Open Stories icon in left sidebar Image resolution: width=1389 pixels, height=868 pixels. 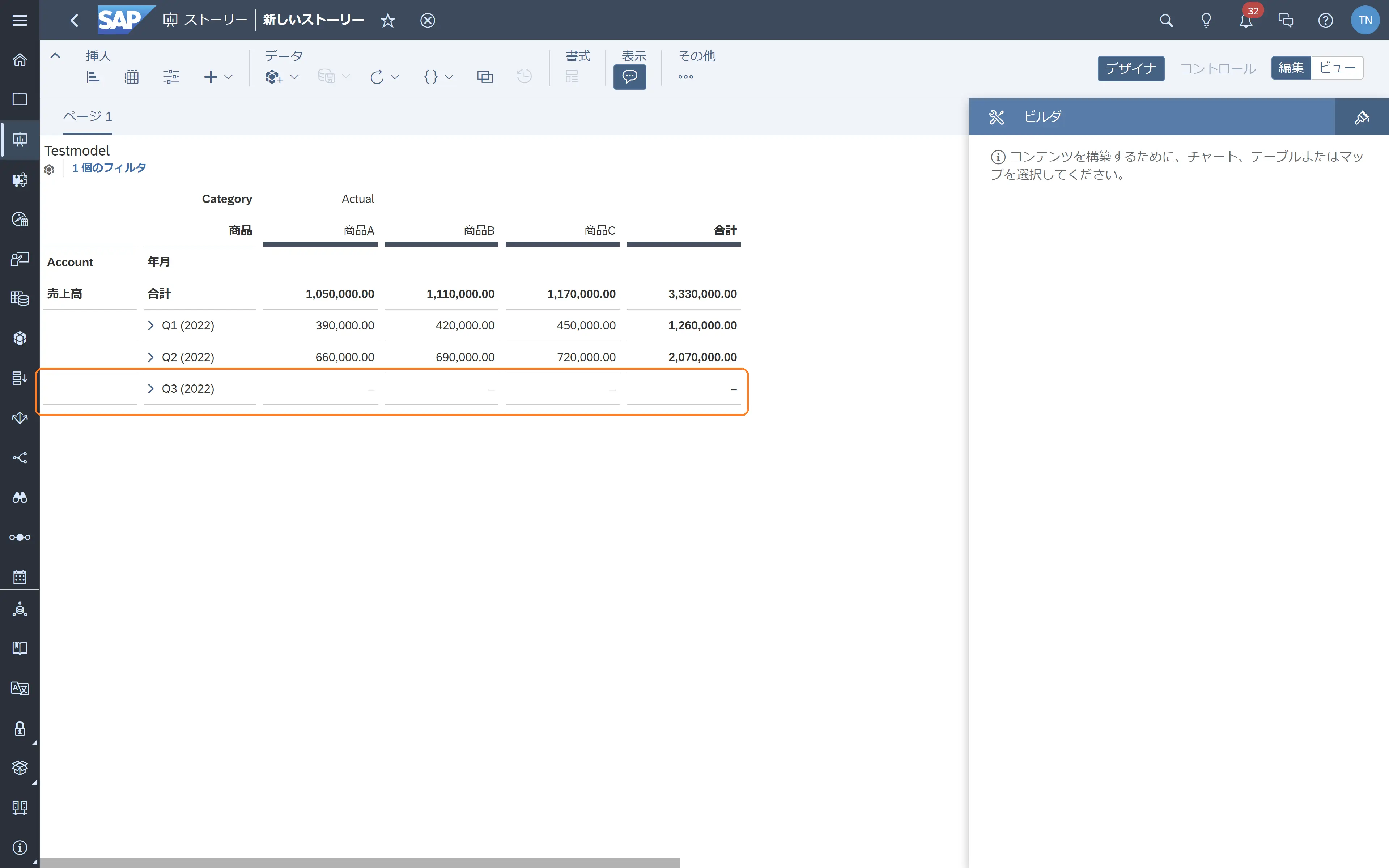click(x=20, y=139)
